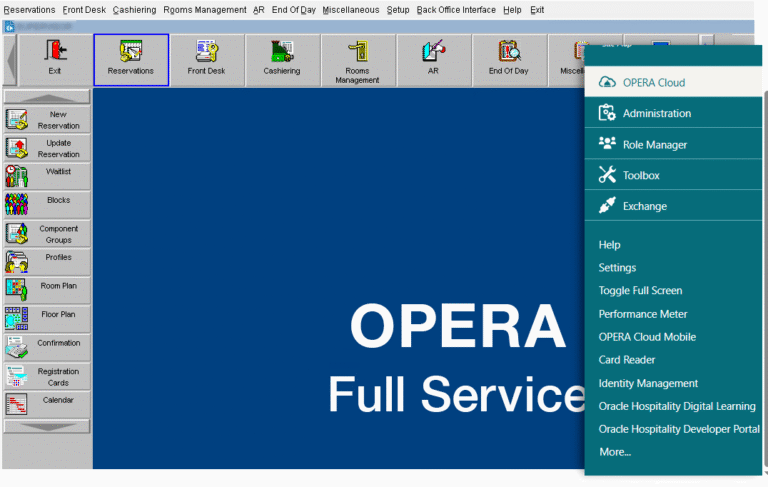768x487 pixels.
Task: Click the More... link
Action: coord(615,452)
